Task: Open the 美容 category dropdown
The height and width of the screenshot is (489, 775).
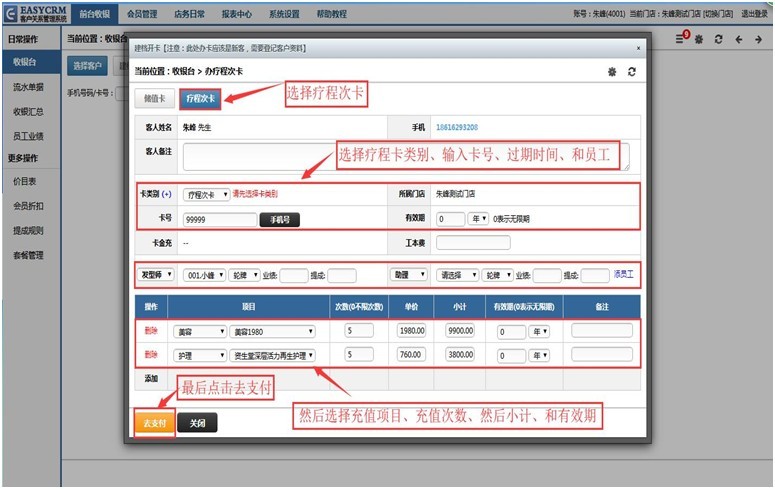Action: tap(200, 332)
